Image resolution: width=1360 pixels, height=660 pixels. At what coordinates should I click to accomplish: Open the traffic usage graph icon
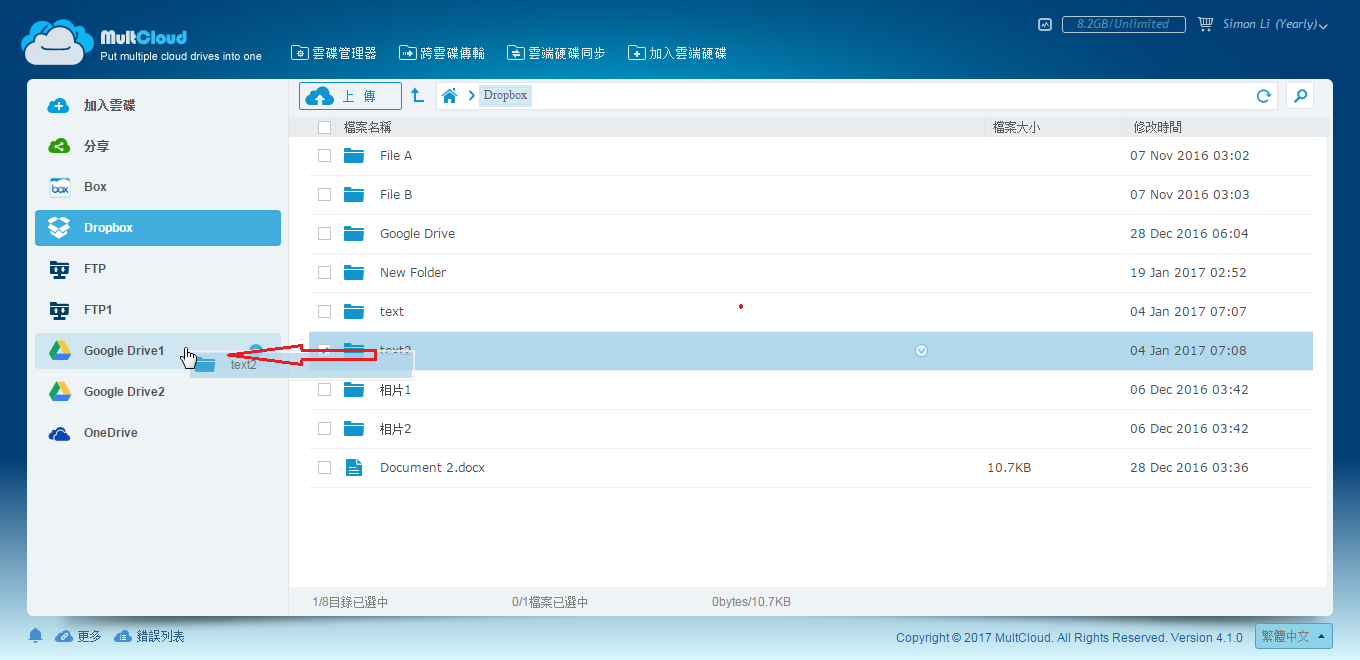tap(1045, 24)
